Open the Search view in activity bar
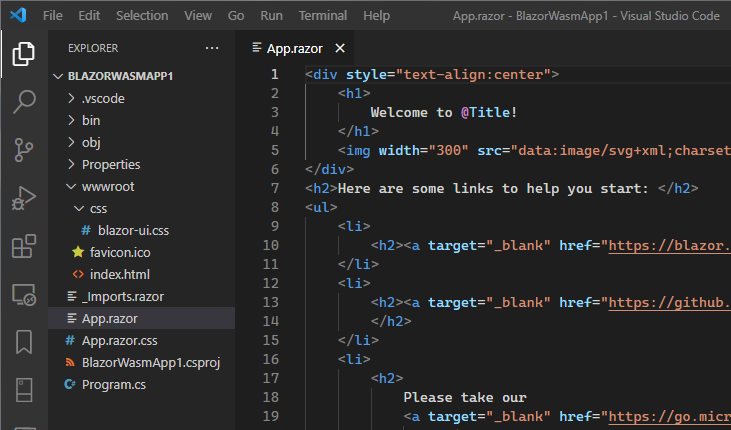This screenshot has height=430, width=731. coord(23,102)
